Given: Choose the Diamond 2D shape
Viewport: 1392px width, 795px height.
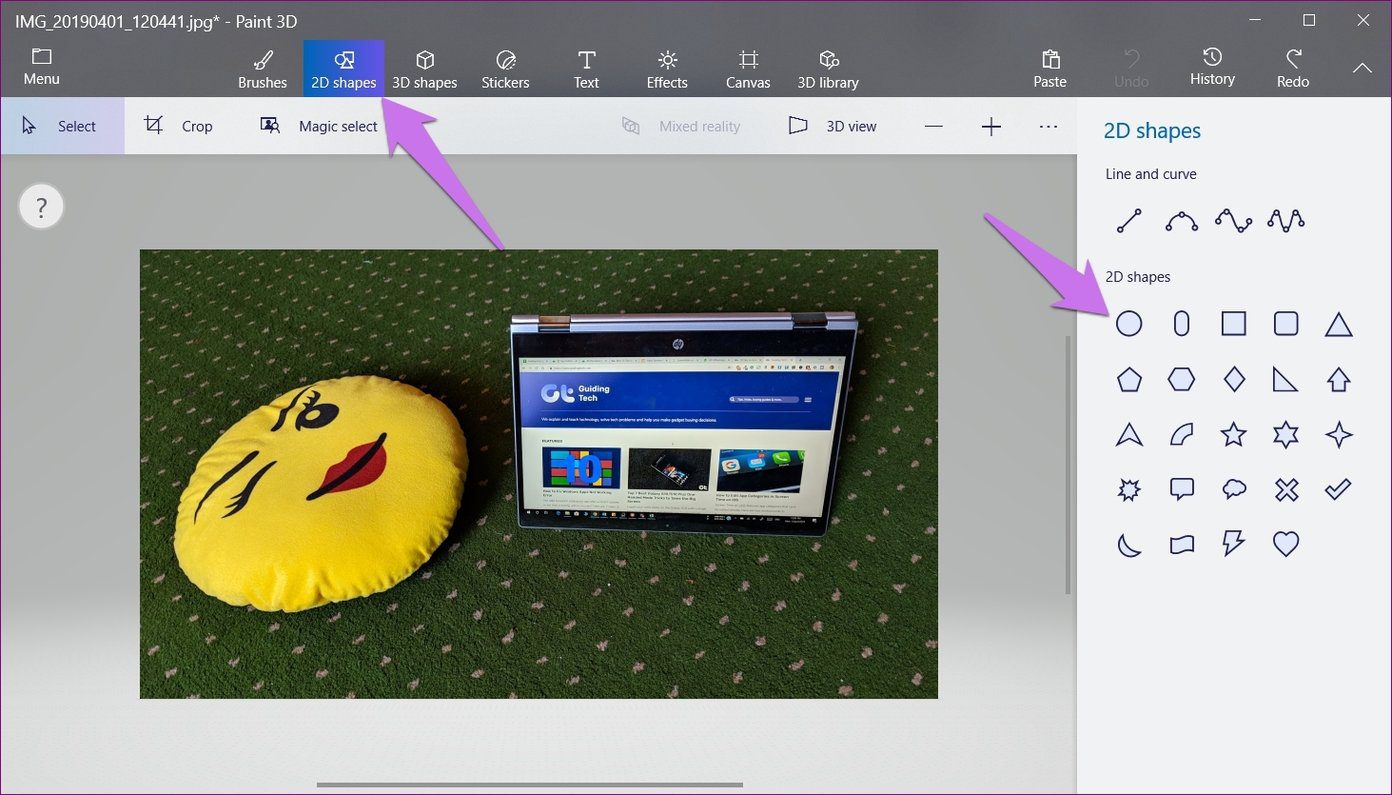Looking at the screenshot, I should pyautogui.click(x=1234, y=379).
